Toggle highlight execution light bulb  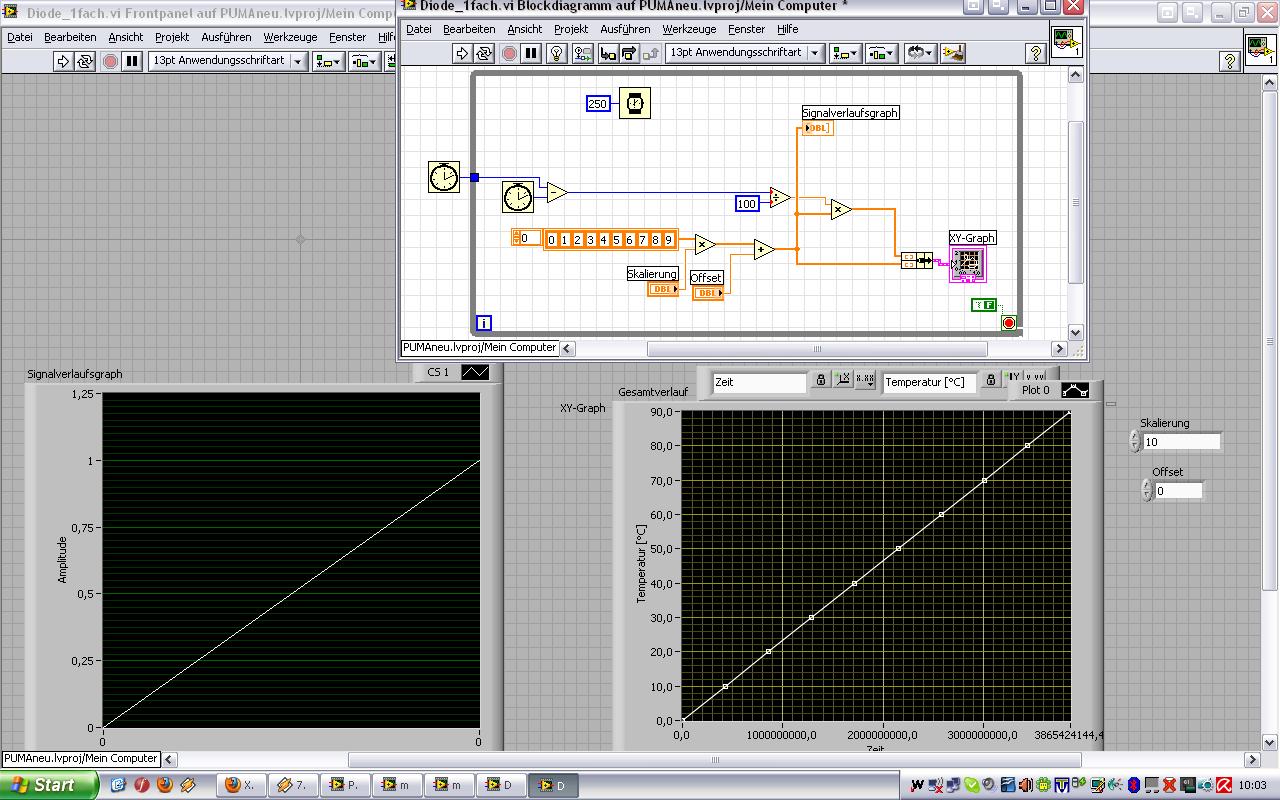tap(559, 53)
